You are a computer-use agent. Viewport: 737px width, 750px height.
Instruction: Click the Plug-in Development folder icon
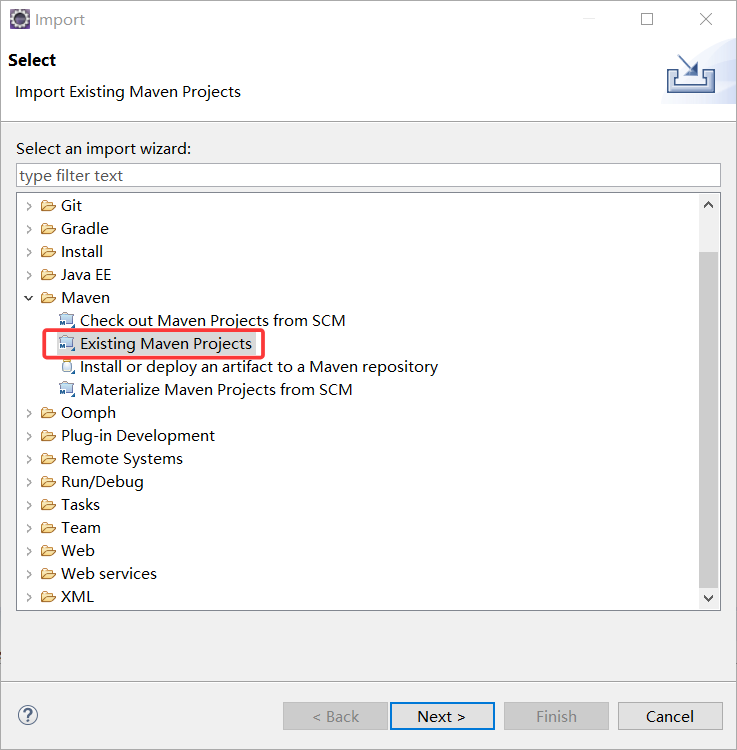click(48, 435)
